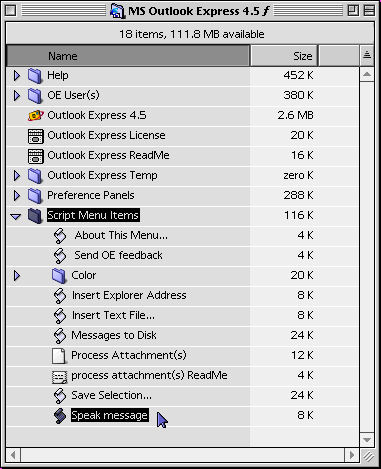The height and width of the screenshot is (469, 381).
Task: Select the "Script Menu Items" highlighted name
Action: pos(93,215)
